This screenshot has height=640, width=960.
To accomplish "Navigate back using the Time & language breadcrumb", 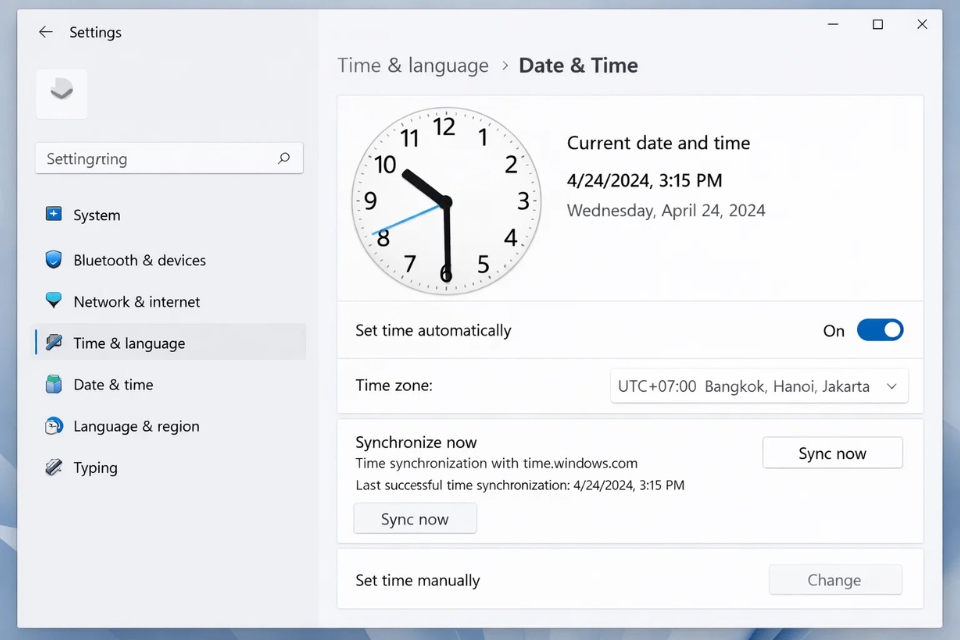I will point(413,65).
